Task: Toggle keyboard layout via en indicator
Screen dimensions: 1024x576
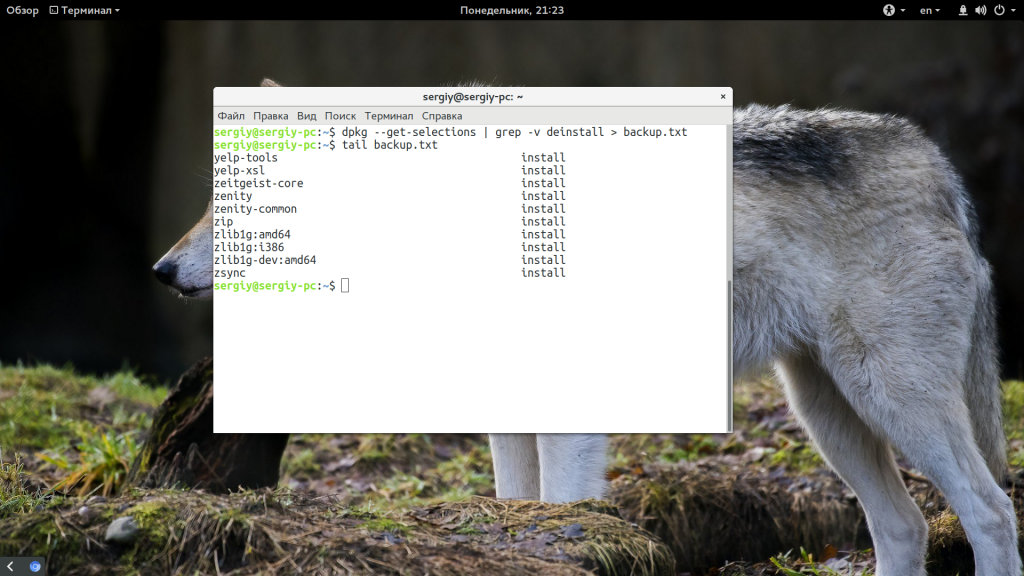Action: [x=926, y=10]
